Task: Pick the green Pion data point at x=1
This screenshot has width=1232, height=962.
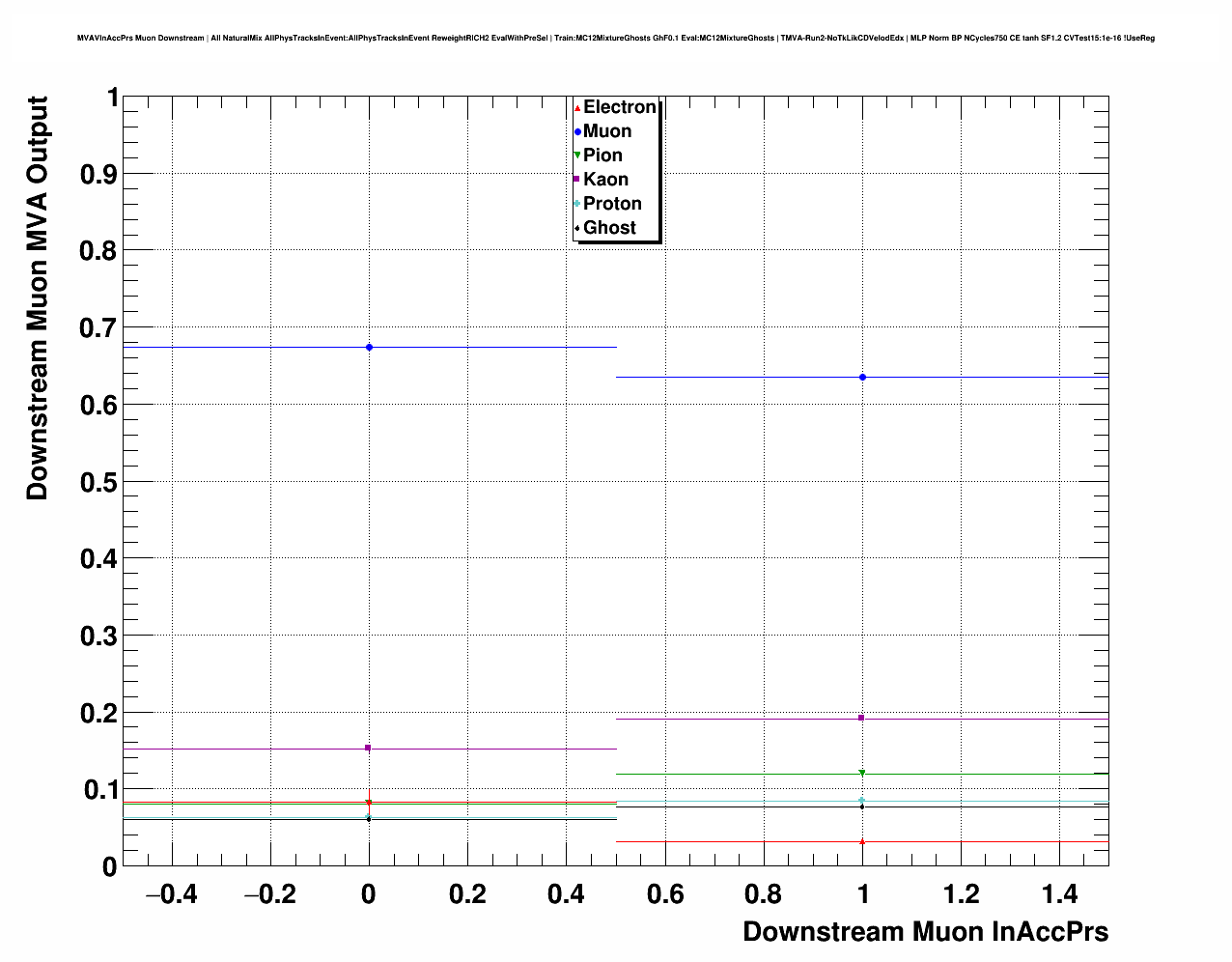Action: tap(862, 773)
